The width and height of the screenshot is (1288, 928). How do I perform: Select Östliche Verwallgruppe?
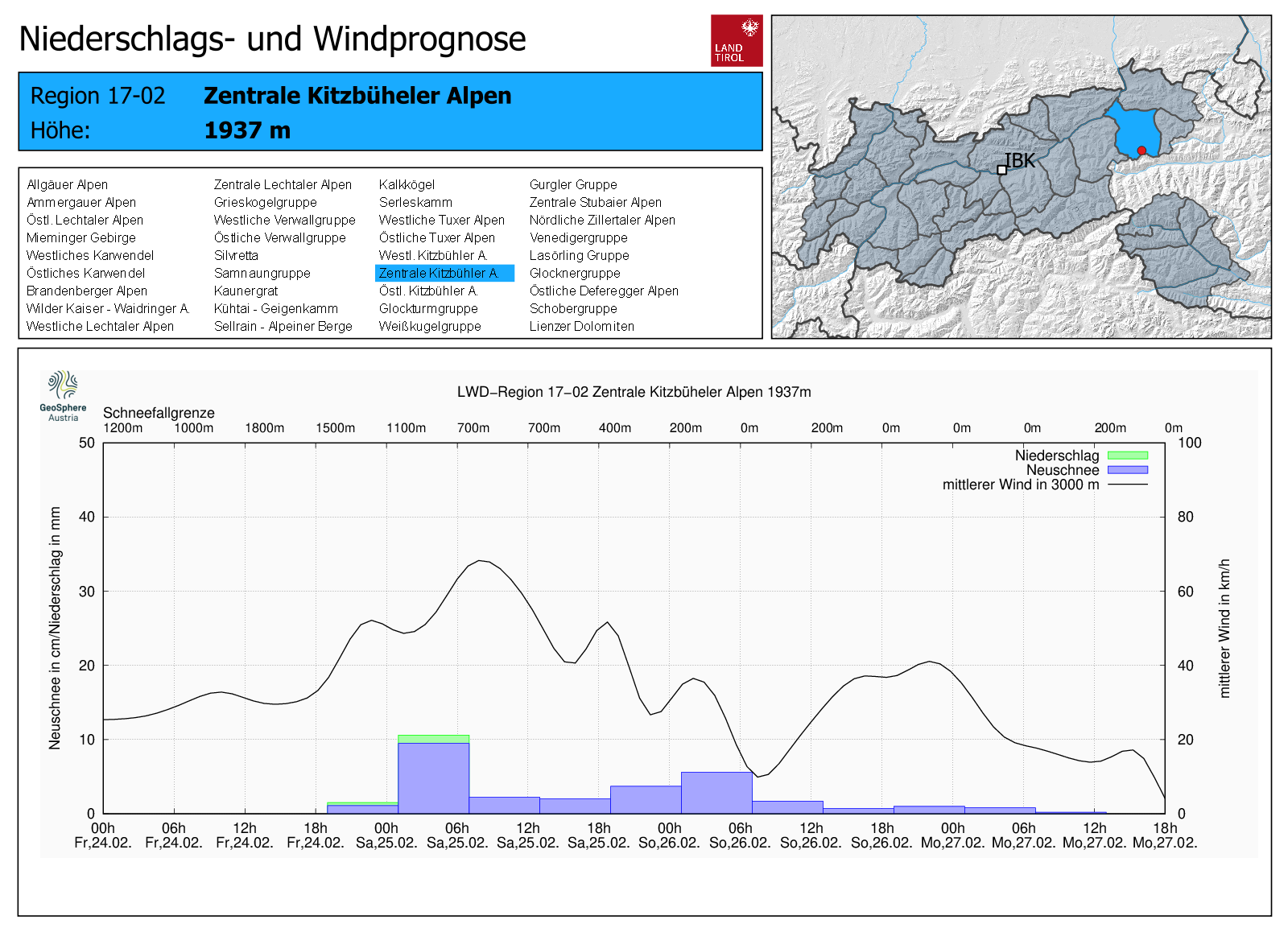tap(279, 238)
